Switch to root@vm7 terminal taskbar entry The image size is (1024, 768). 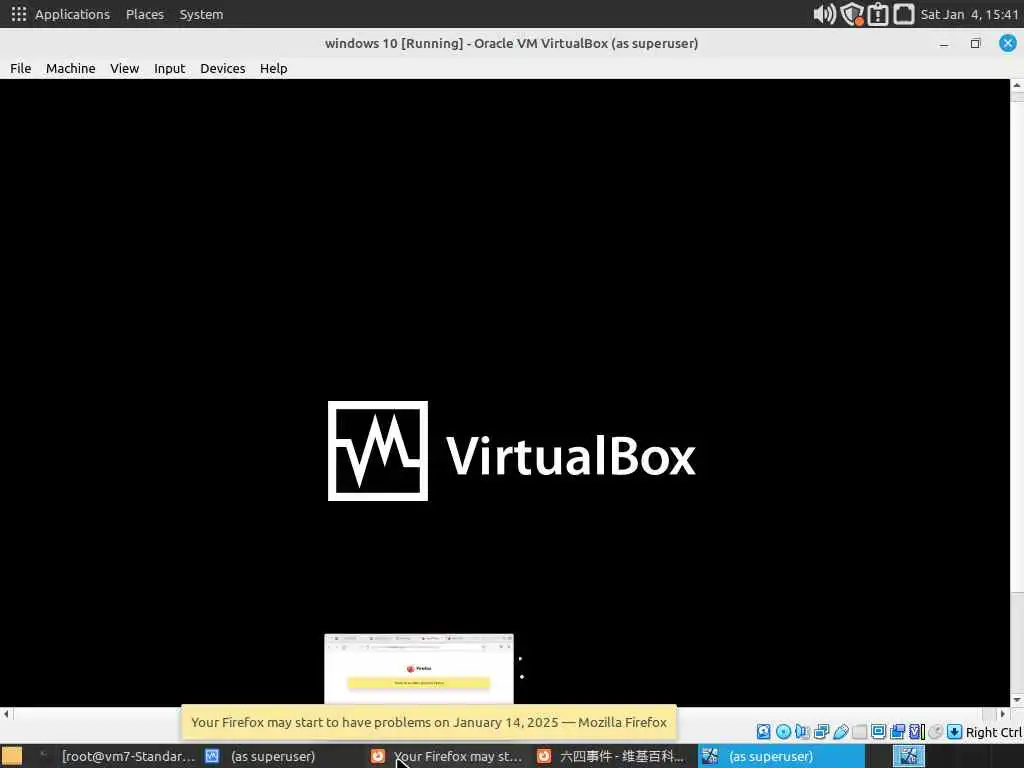coord(119,756)
